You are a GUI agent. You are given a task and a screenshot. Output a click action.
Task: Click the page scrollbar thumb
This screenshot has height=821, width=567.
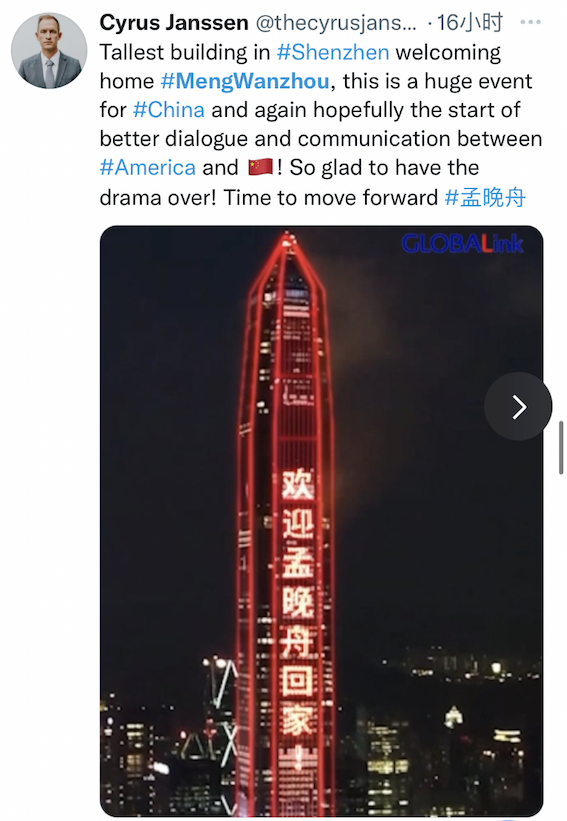[561, 447]
